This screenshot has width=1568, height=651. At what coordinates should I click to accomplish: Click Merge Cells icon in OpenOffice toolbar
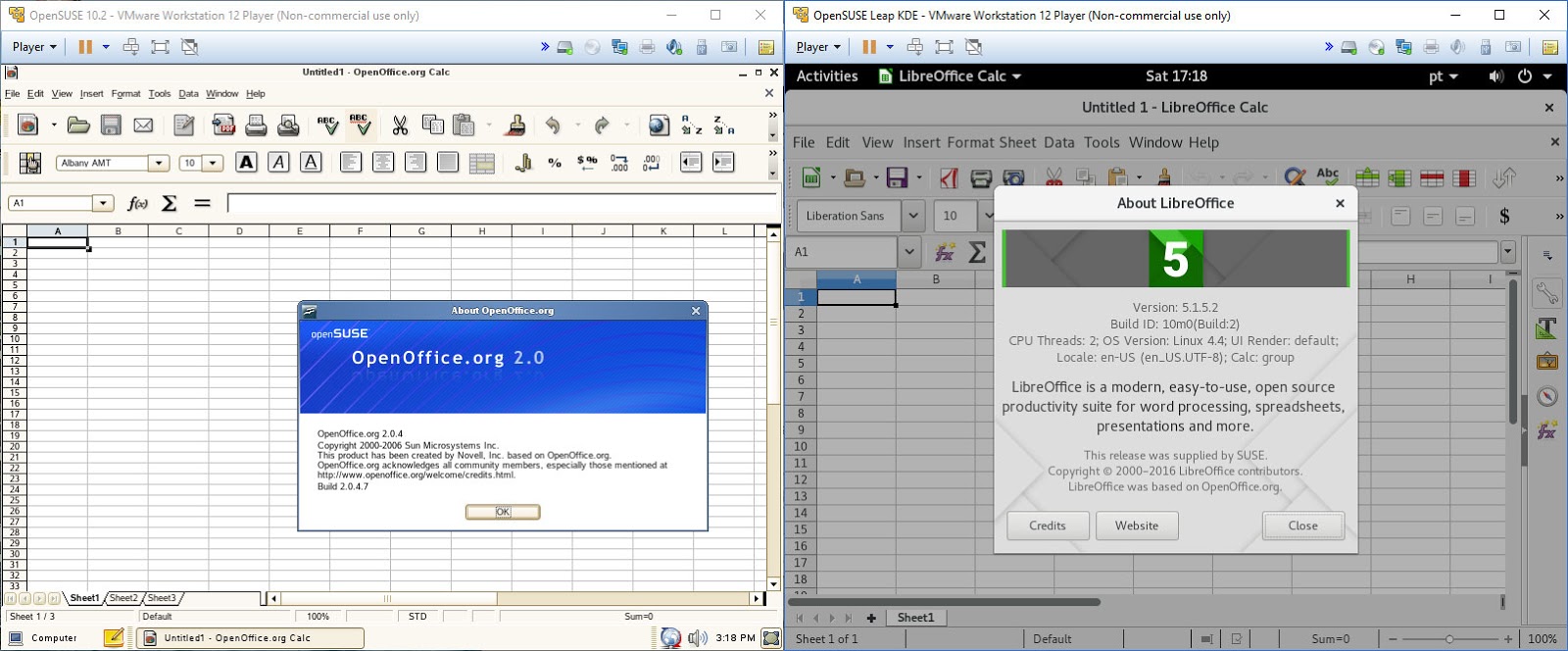pos(481,163)
